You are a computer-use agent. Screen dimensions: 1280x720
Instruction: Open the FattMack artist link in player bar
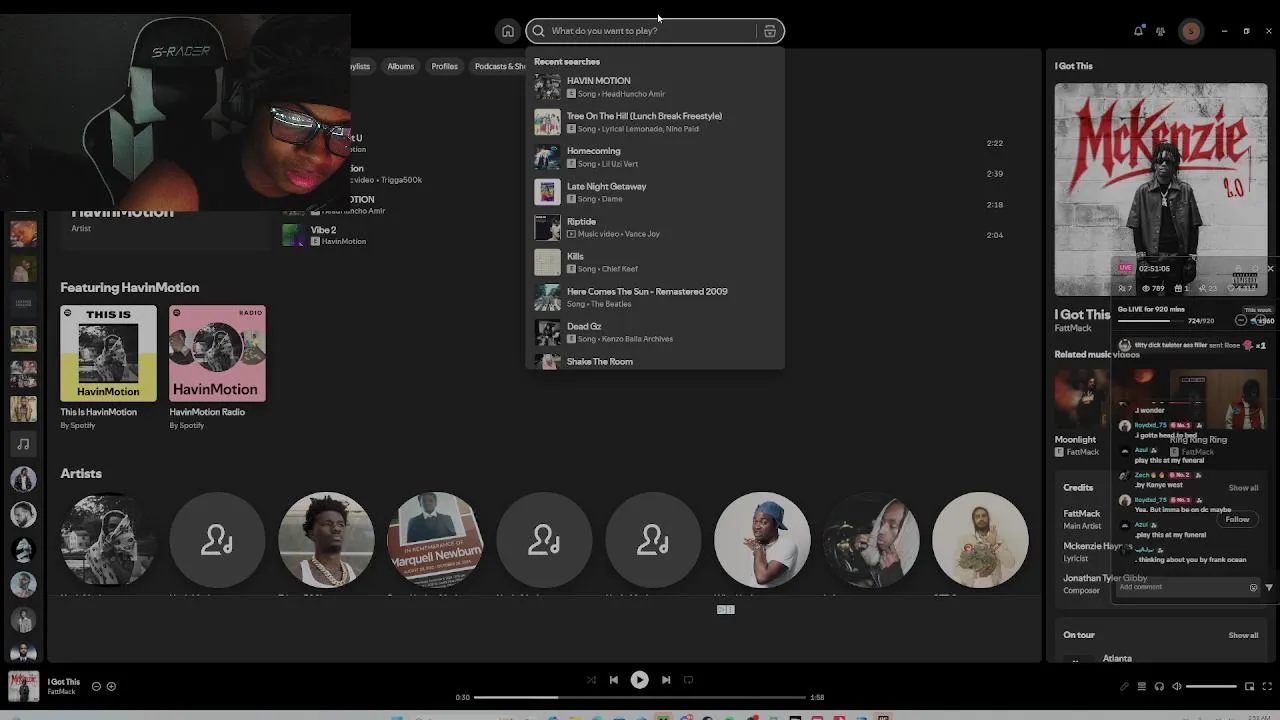(x=62, y=692)
